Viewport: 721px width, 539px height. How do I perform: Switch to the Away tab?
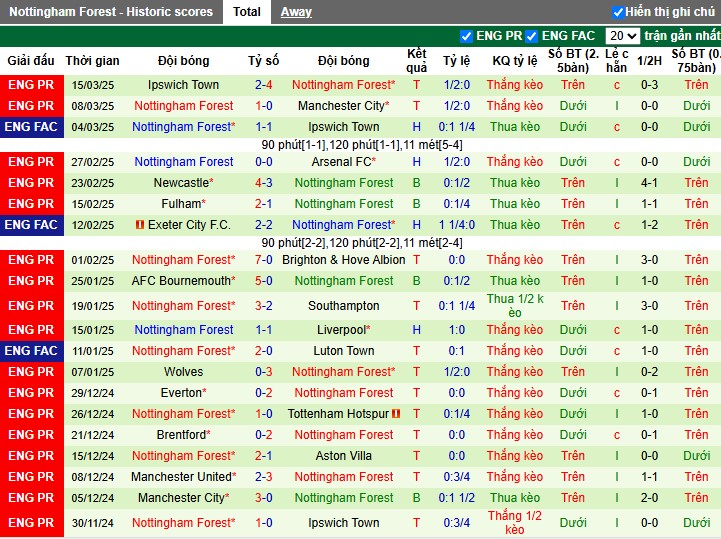(x=296, y=12)
